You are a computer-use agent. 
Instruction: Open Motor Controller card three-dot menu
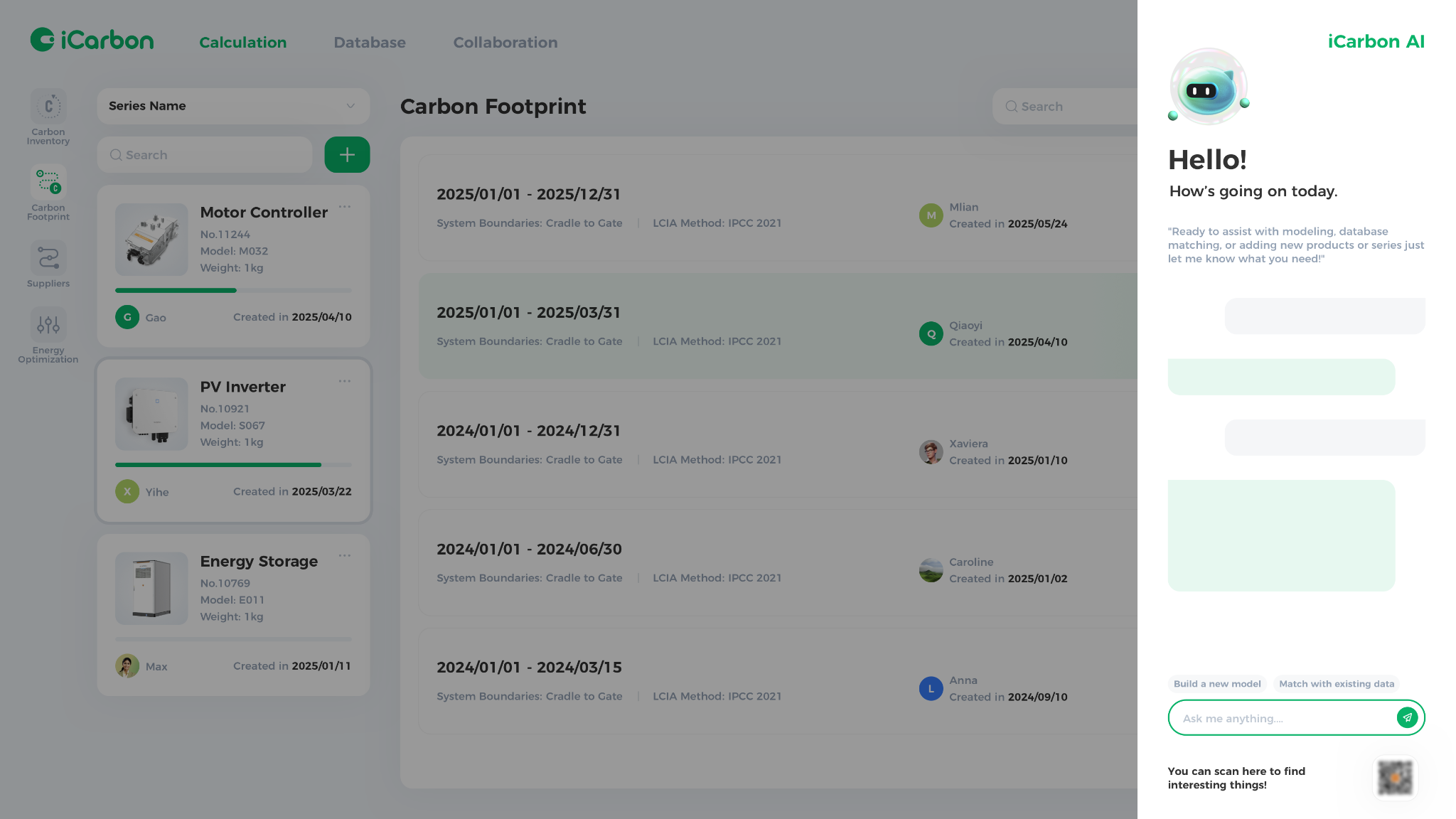pos(345,207)
